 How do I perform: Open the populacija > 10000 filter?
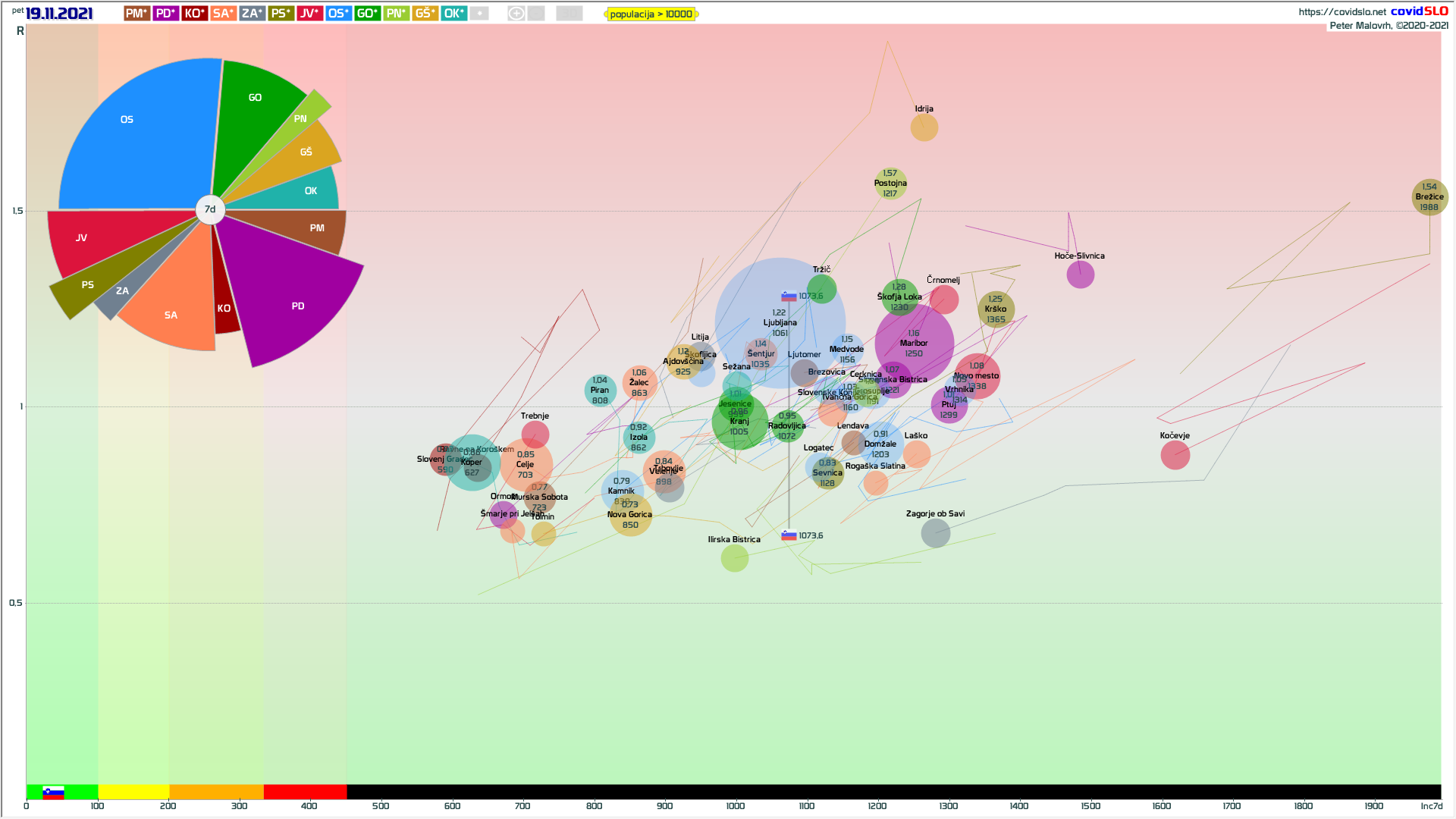[x=651, y=14]
